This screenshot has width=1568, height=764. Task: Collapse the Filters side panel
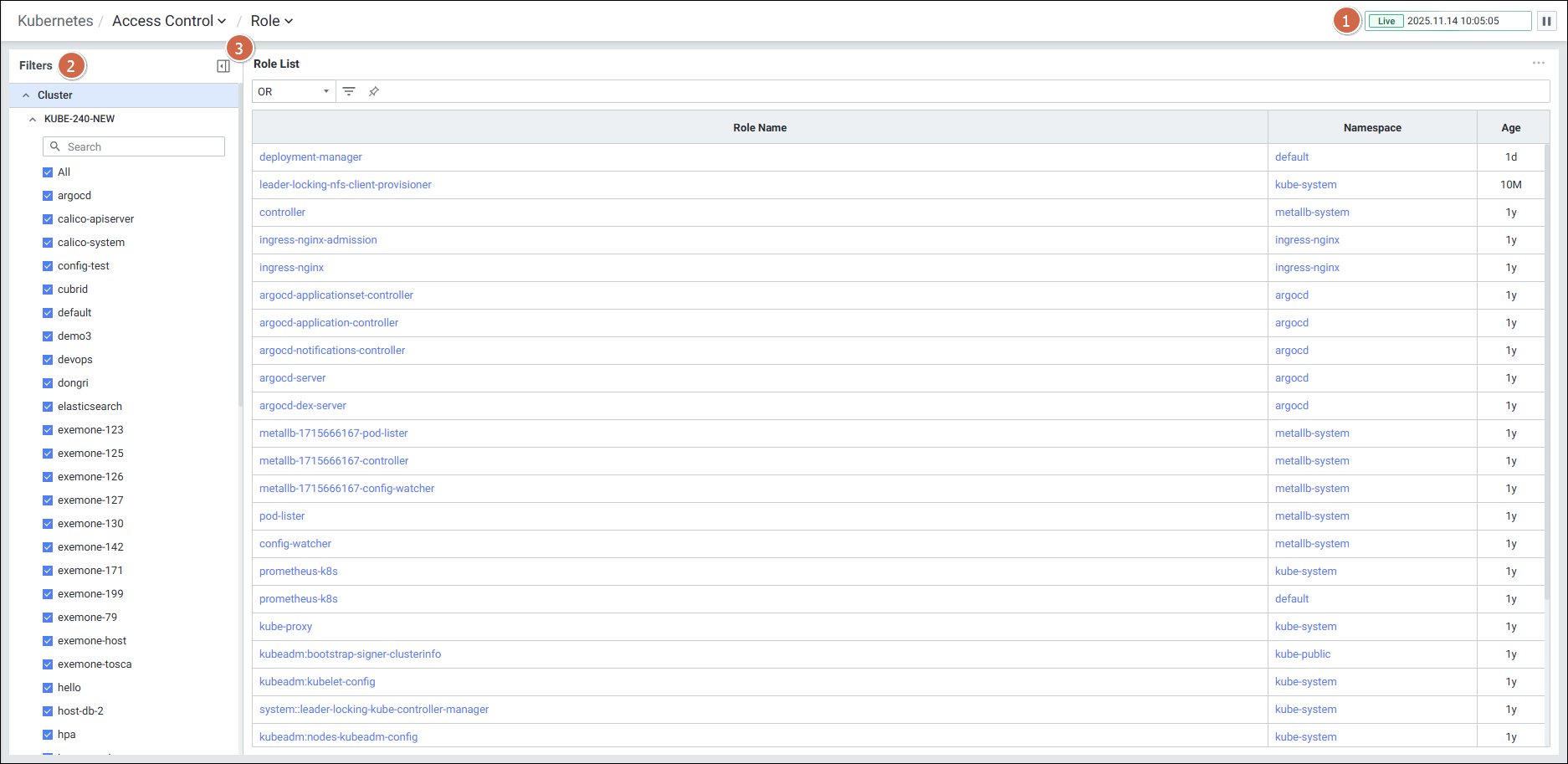click(223, 66)
